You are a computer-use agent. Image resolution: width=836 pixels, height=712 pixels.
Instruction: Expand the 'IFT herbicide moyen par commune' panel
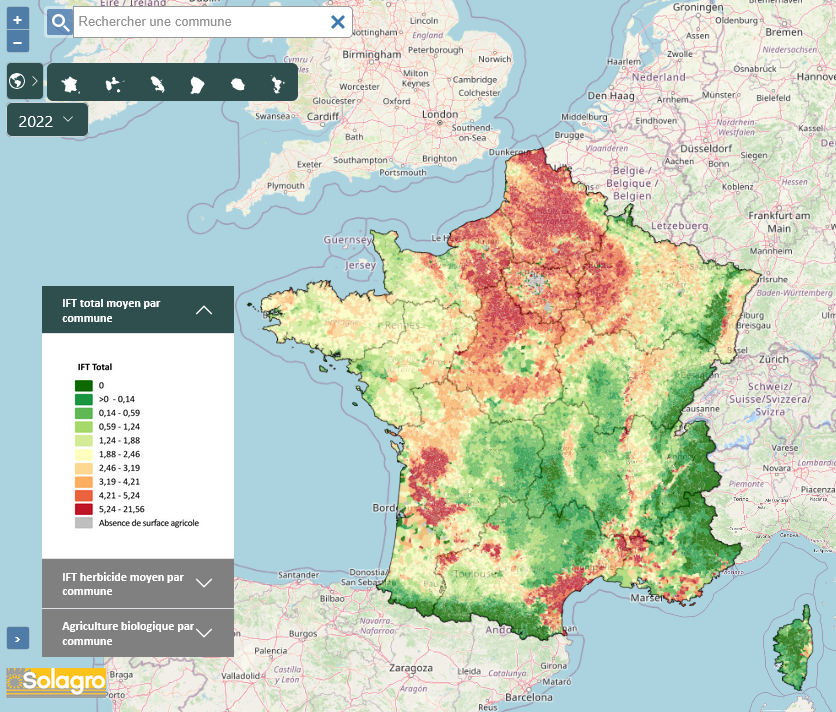138,583
